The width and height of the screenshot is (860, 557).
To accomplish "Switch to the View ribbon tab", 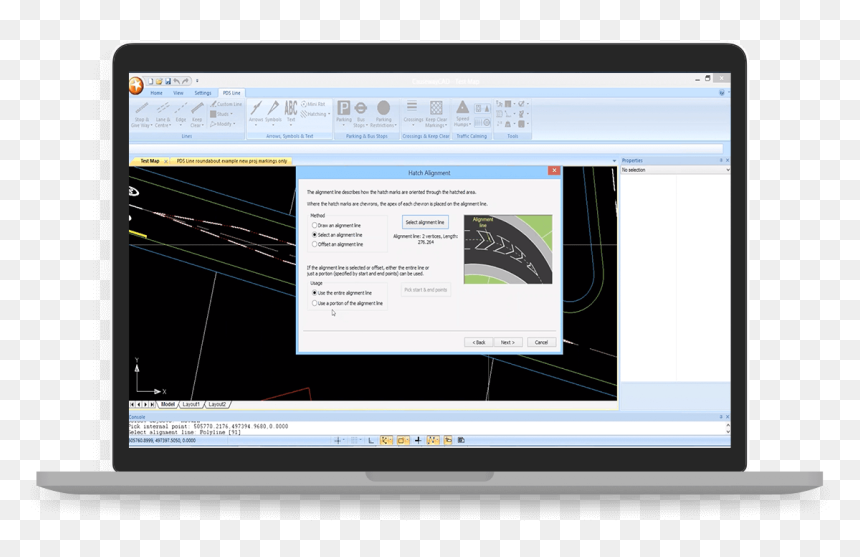I will point(178,93).
